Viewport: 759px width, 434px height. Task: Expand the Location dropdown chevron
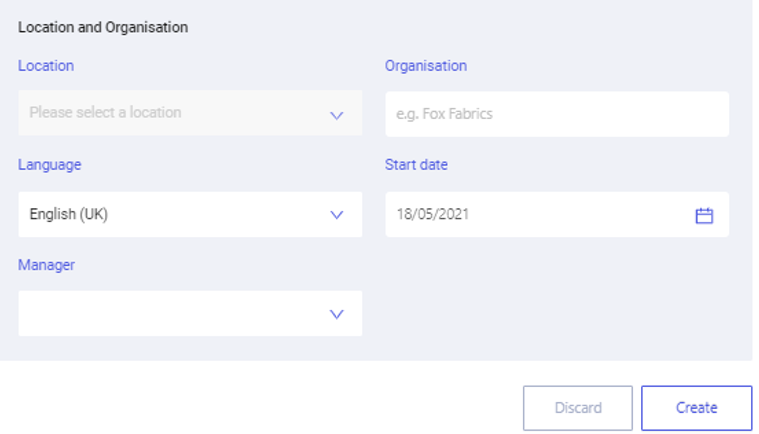(336, 116)
